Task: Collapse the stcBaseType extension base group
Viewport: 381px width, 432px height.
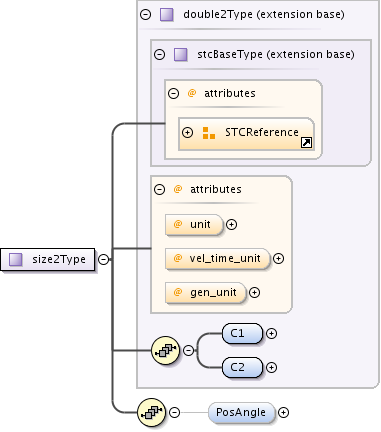Action: [160, 54]
